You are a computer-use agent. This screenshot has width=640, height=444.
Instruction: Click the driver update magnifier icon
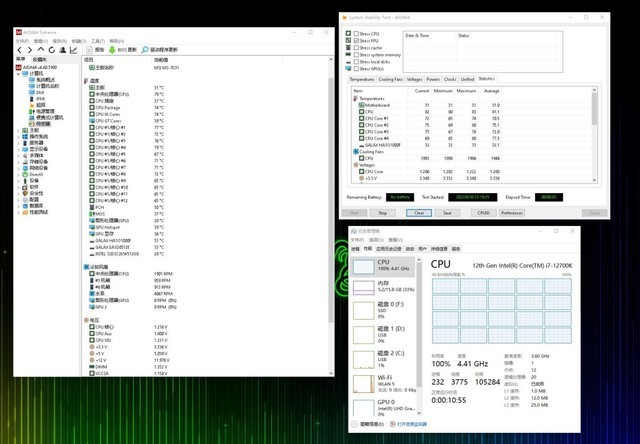tap(144, 50)
